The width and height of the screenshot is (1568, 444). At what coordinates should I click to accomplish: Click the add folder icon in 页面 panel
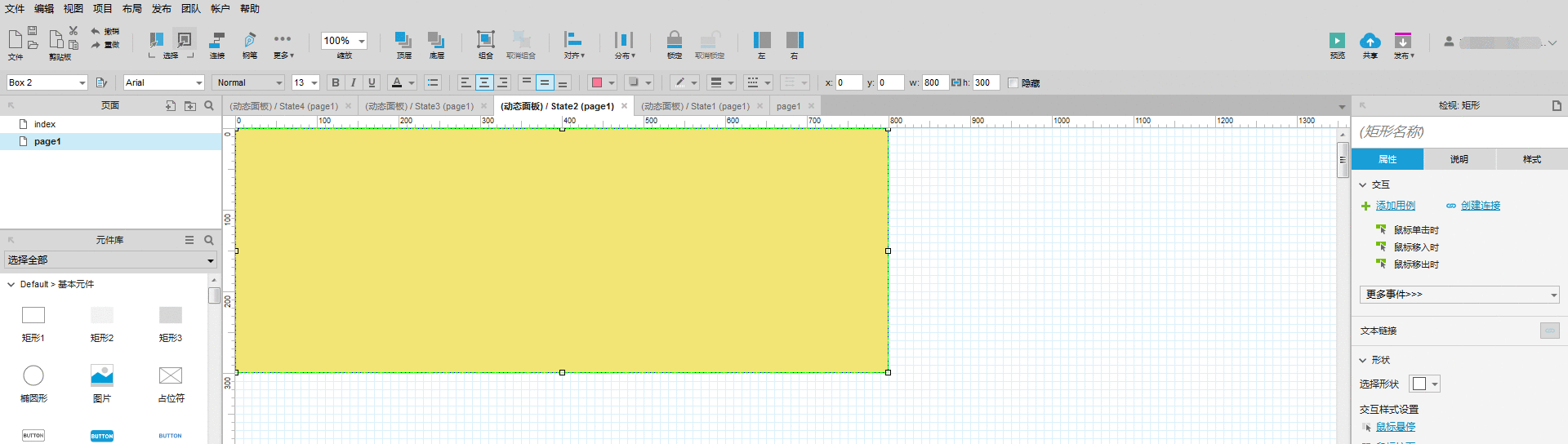pyautogui.click(x=190, y=106)
